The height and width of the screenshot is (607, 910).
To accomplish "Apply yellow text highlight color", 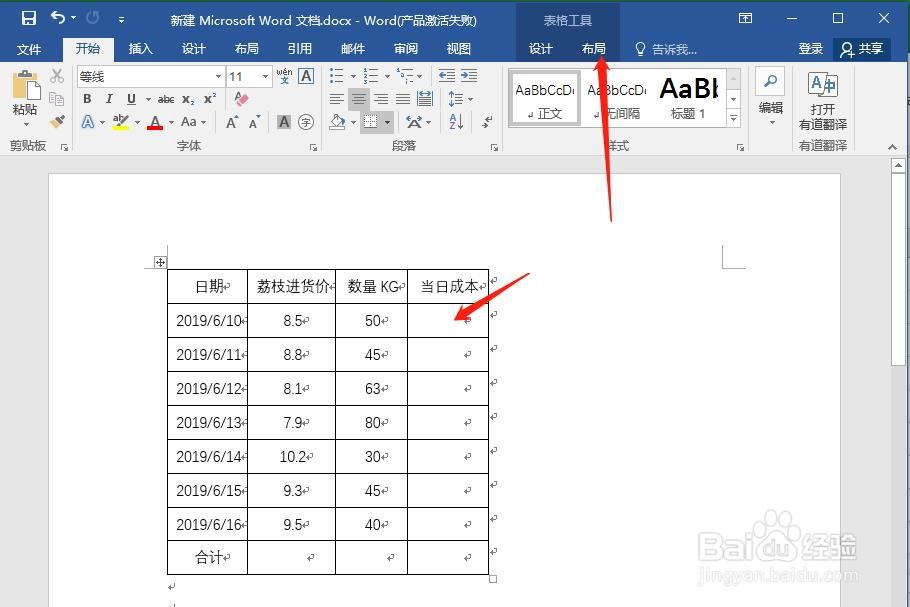I will (x=121, y=122).
